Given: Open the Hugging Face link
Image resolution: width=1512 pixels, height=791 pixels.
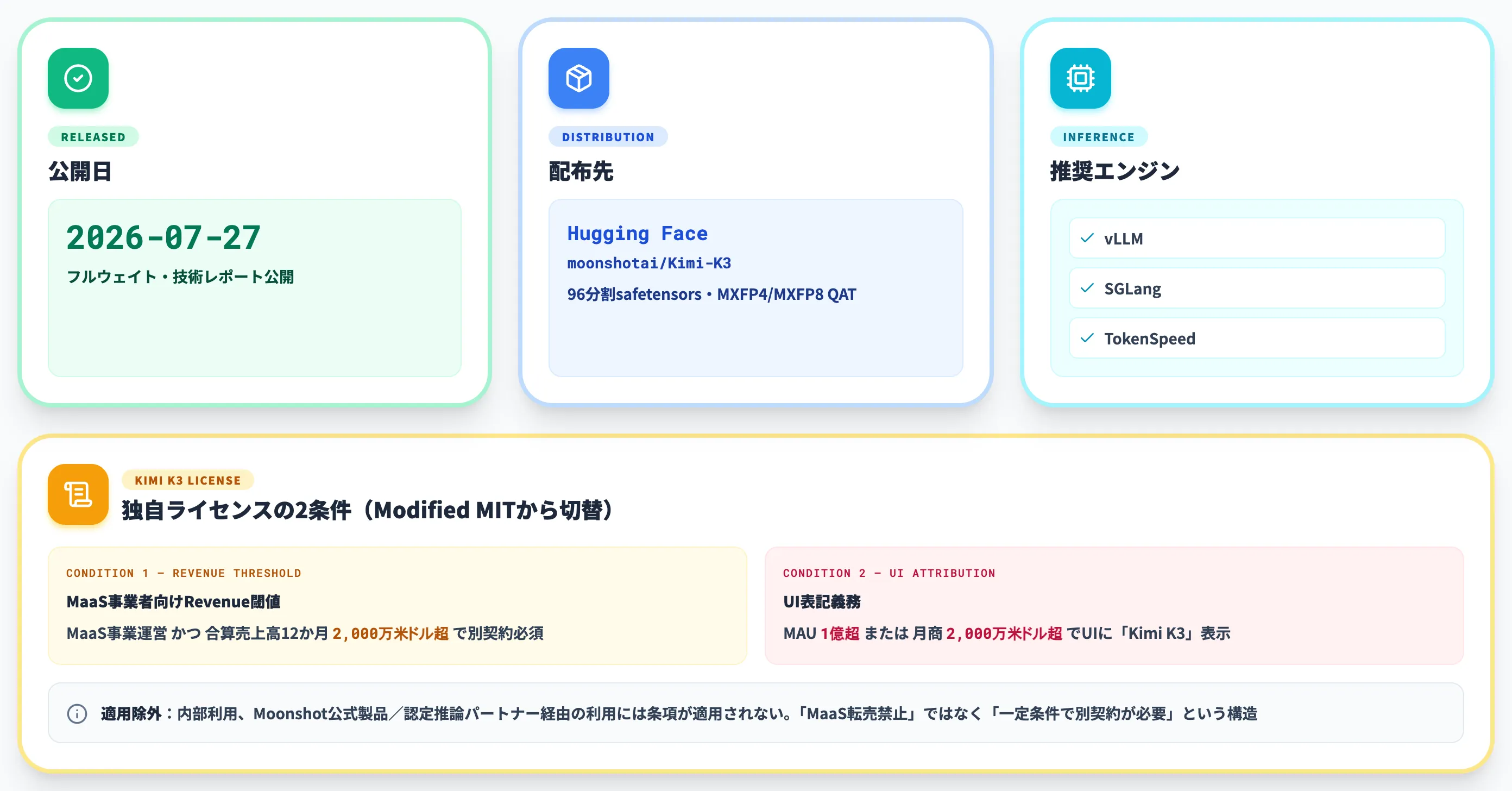Looking at the screenshot, I should 638,233.
